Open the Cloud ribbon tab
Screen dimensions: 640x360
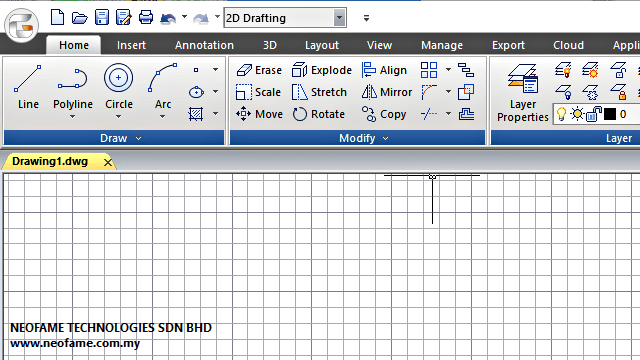568,45
